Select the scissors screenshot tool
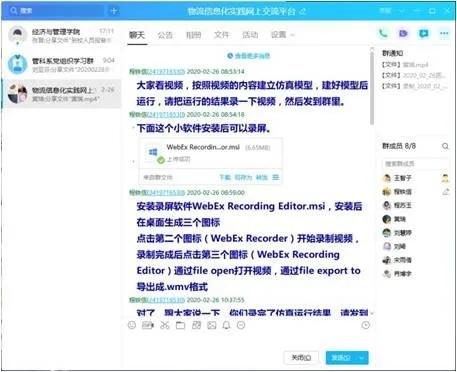 (165, 325)
